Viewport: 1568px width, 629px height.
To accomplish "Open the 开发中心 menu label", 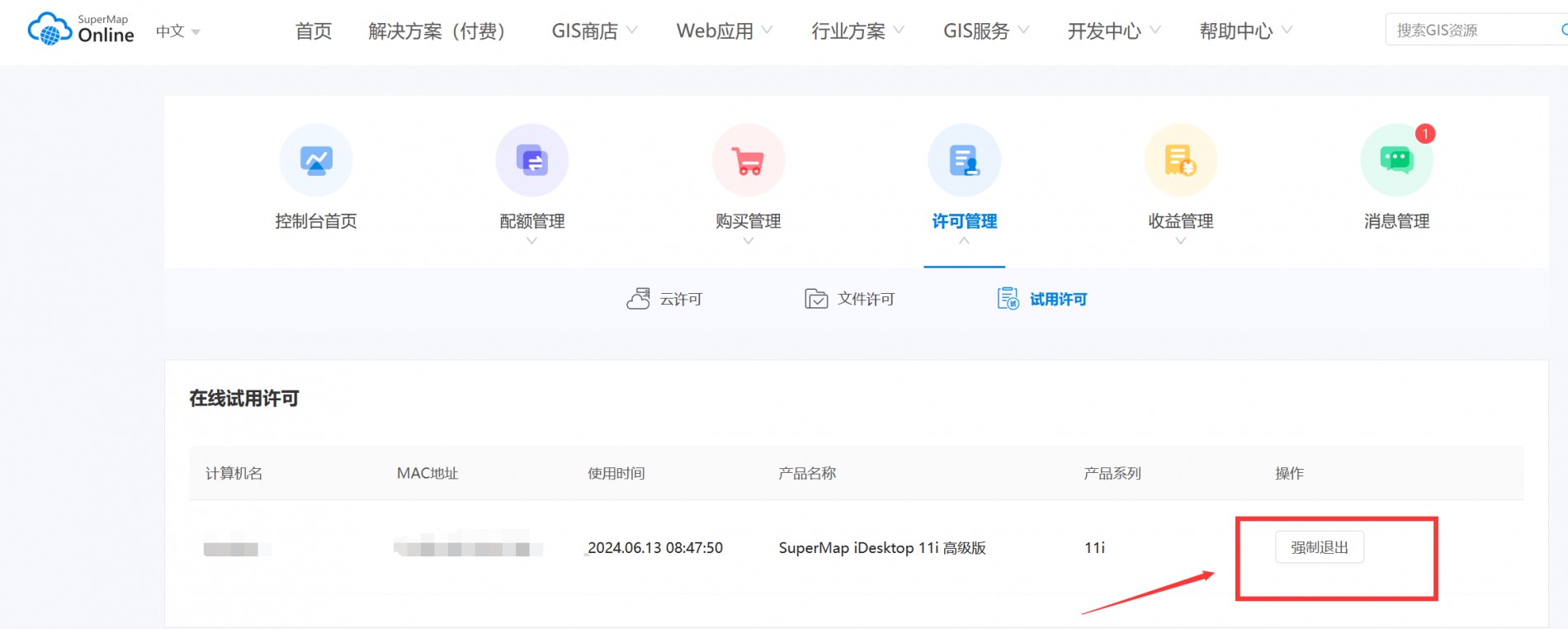I will click(x=1104, y=31).
